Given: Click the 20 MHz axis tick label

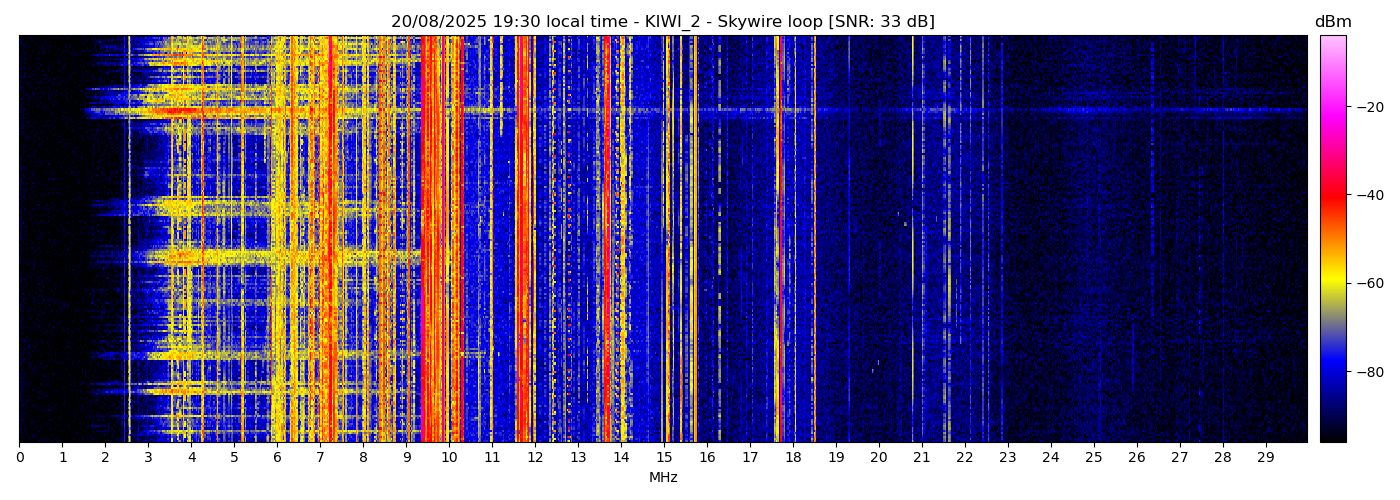Looking at the screenshot, I should (879, 458).
